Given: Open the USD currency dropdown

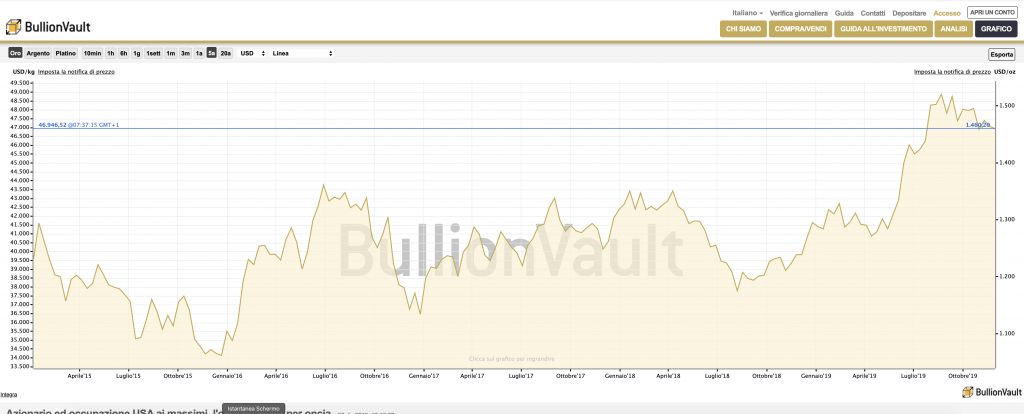Looking at the screenshot, I should 253,53.
